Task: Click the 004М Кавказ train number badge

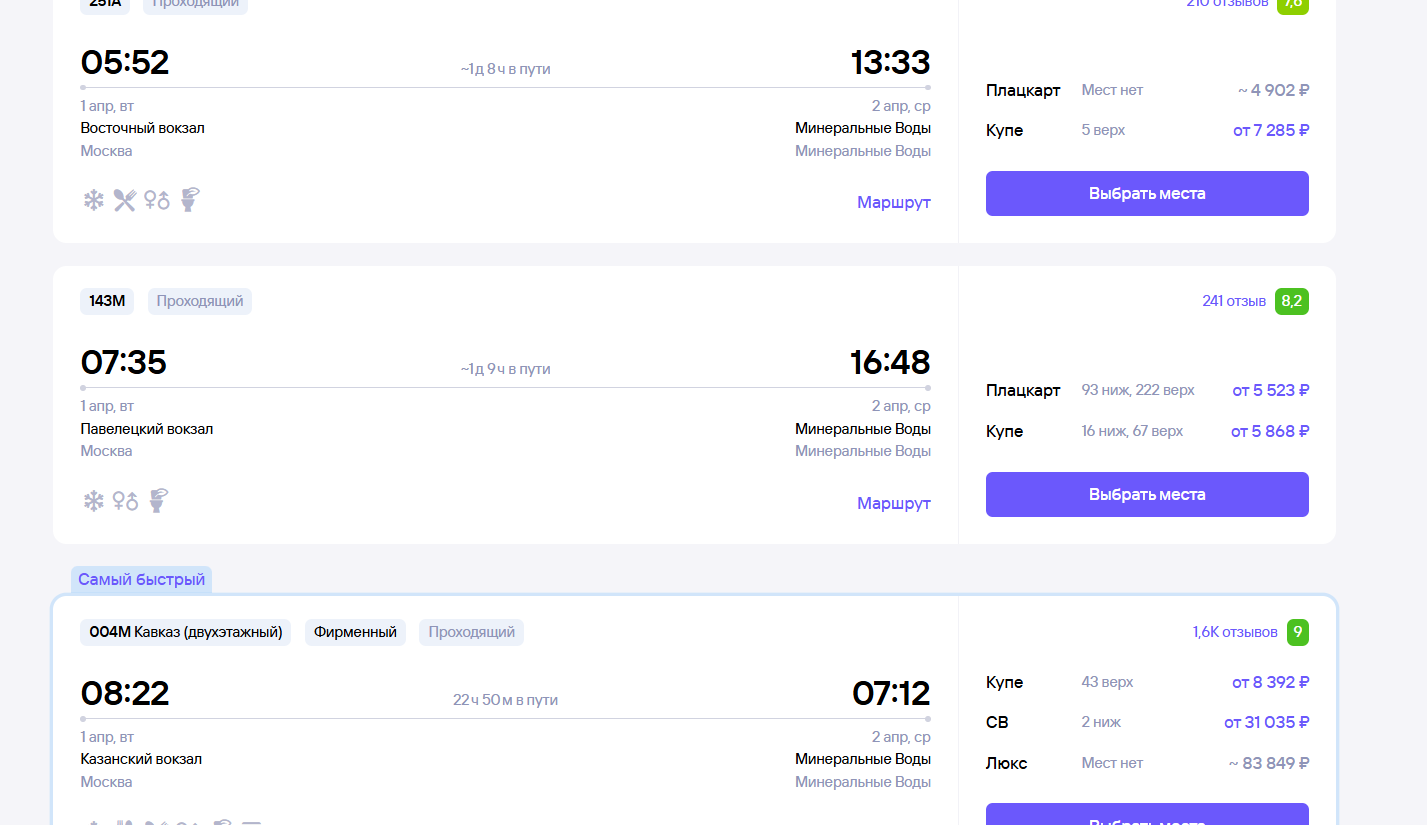Action: pos(186,632)
